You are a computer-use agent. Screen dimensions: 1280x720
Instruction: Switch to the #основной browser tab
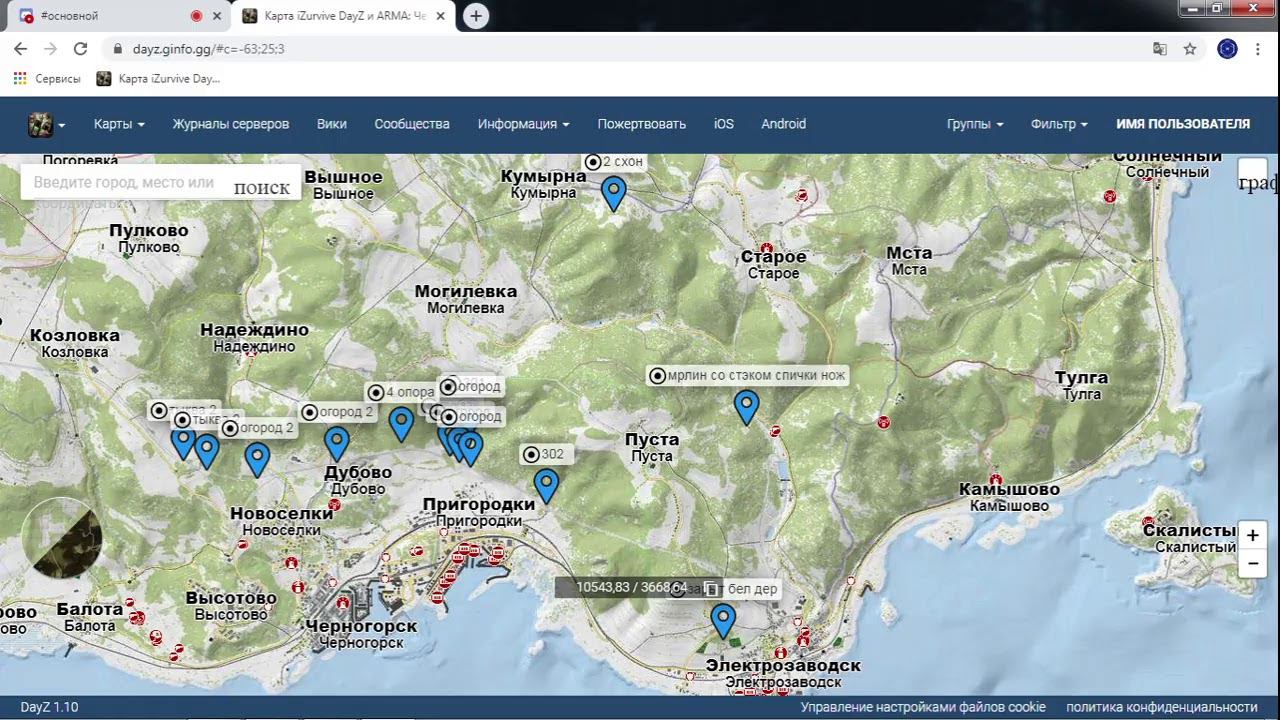118,16
